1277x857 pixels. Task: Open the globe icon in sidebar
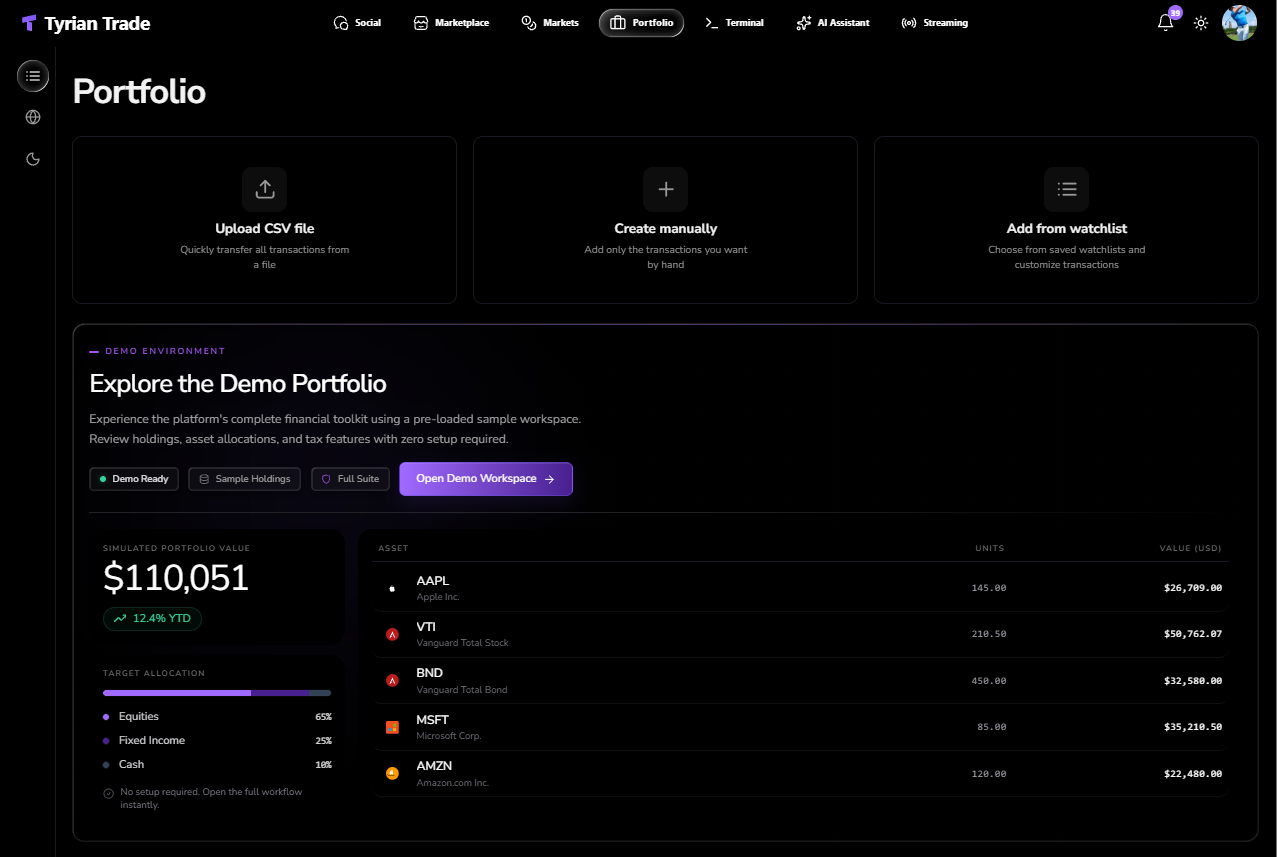[x=33, y=117]
